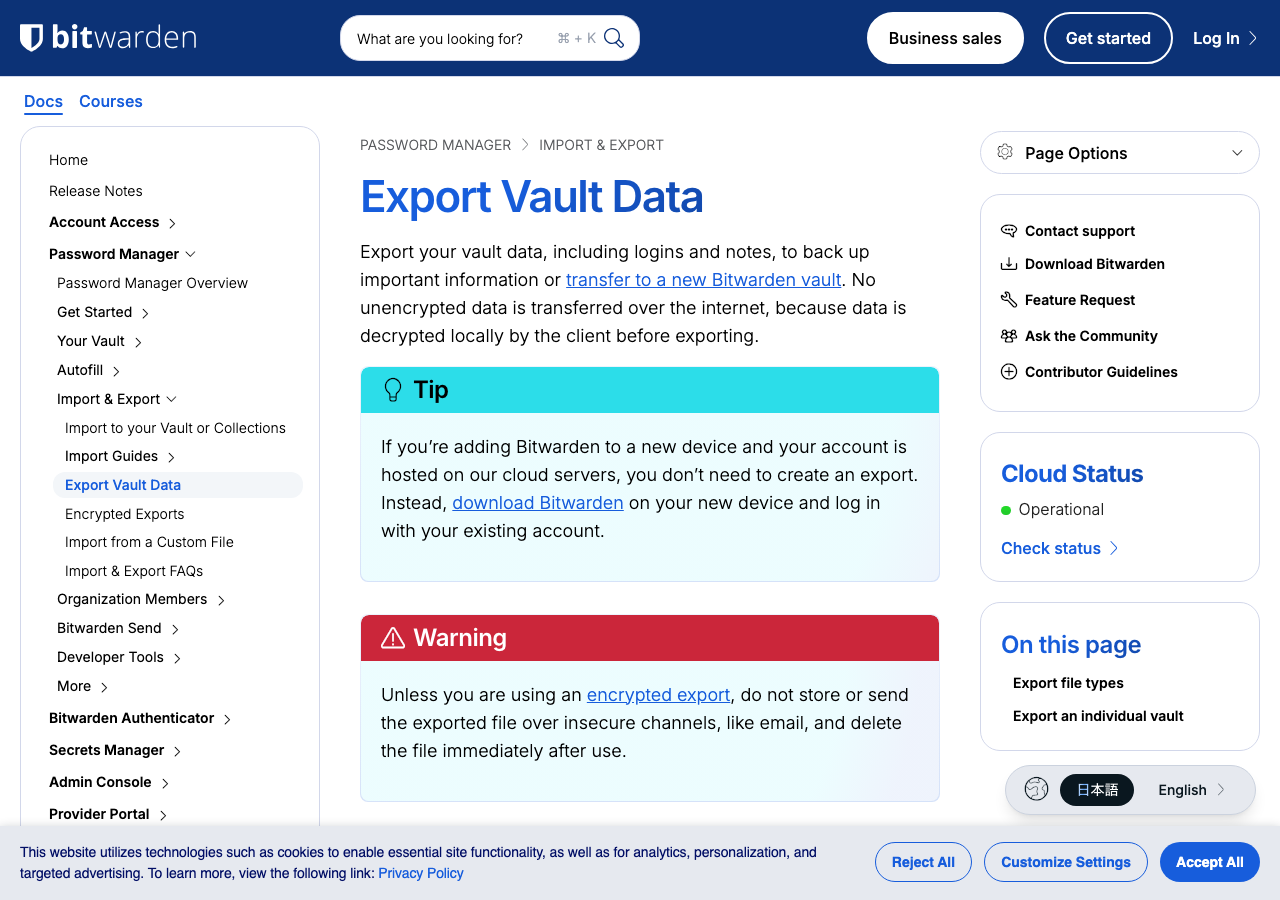Open 'transfer to a new Bitwarden vault' link
The height and width of the screenshot is (900, 1280).
[704, 280]
